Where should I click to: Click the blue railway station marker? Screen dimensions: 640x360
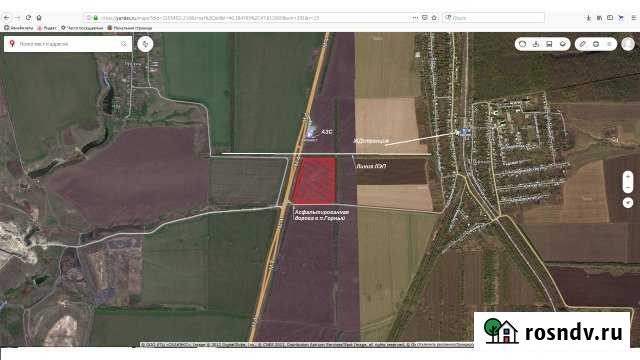[x=464, y=131]
